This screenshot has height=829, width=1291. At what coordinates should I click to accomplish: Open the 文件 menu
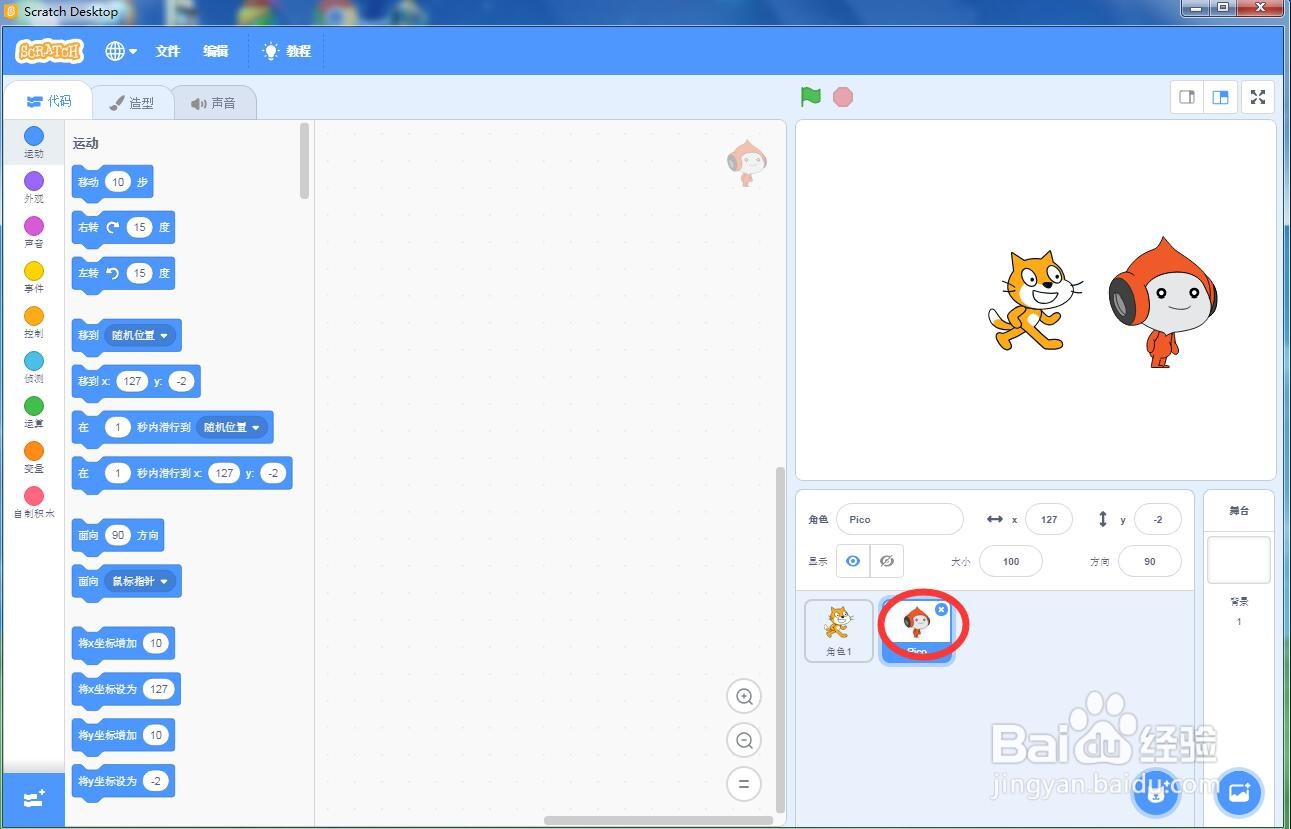[168, 51]
